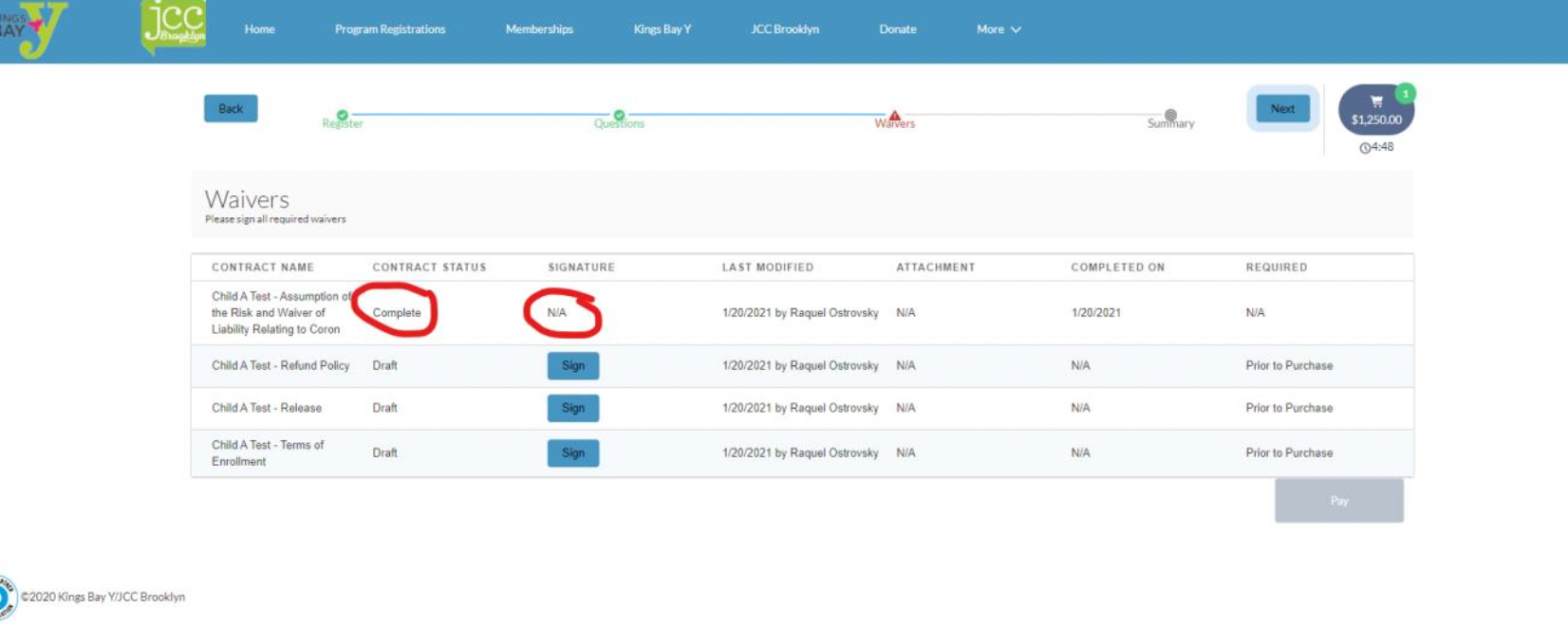Open the Home menu item
This screenshot has width=1568, height=628.
(259, 29)
